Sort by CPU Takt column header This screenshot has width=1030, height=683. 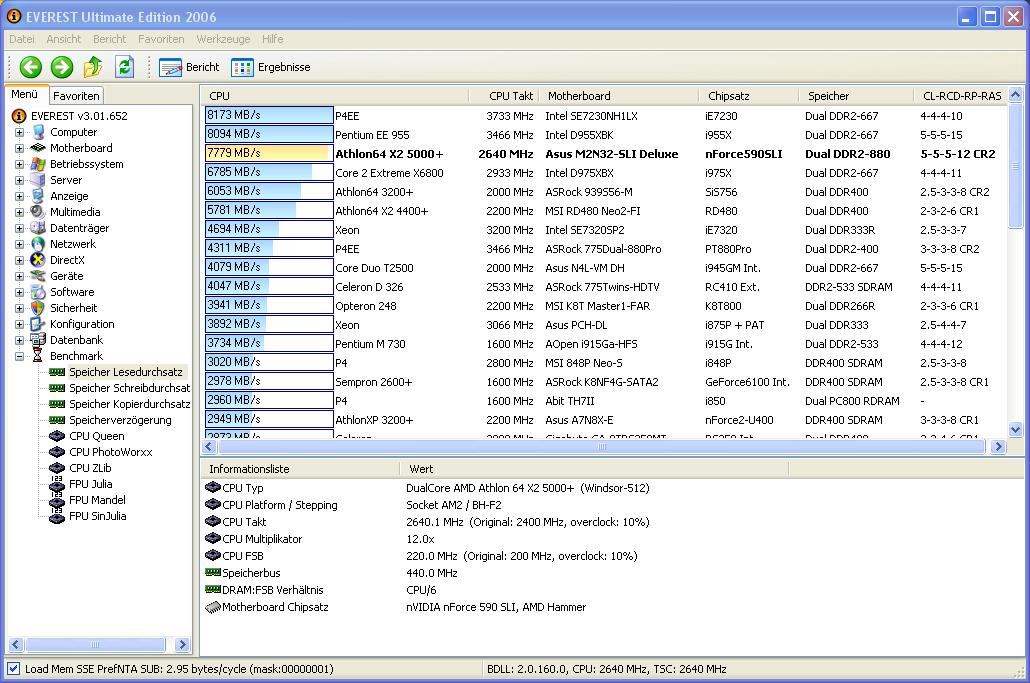(504, 96)
